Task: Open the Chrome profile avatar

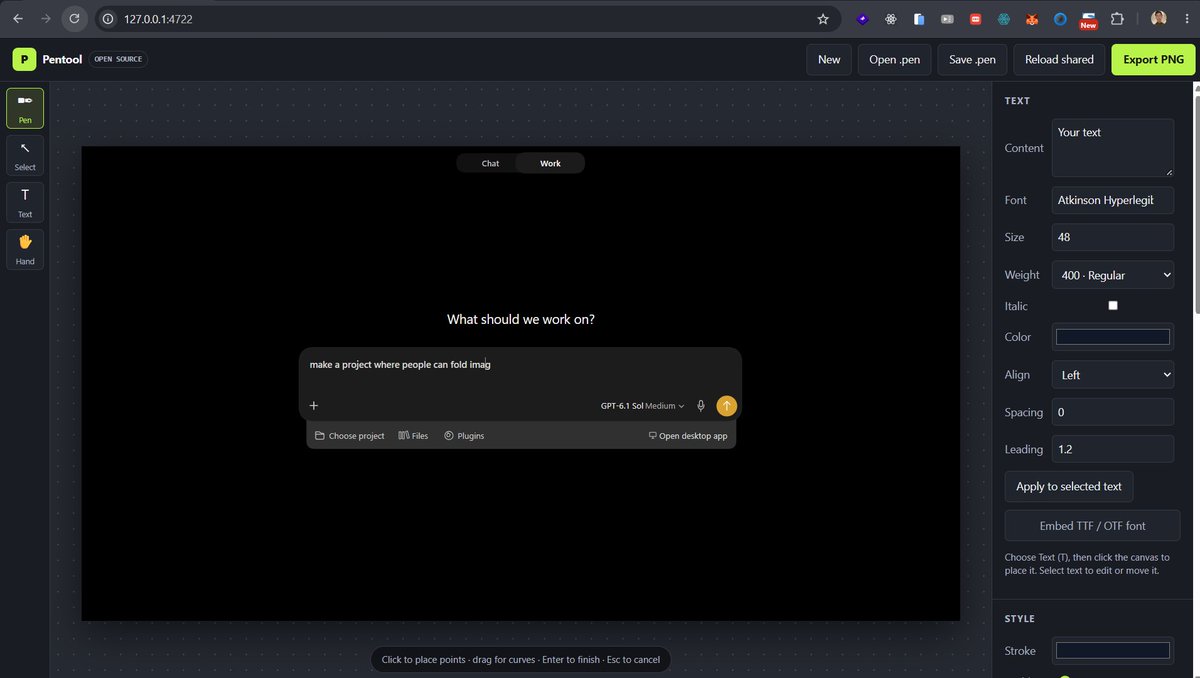Action: [x=1158, y=18]
